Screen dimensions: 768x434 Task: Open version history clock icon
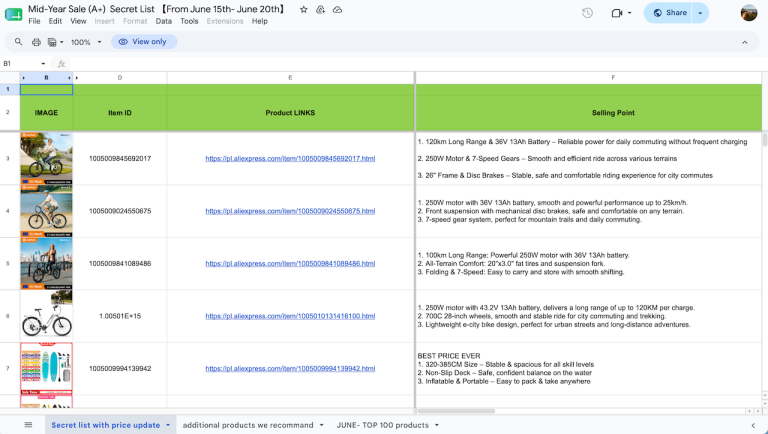[x=587, y=13]
